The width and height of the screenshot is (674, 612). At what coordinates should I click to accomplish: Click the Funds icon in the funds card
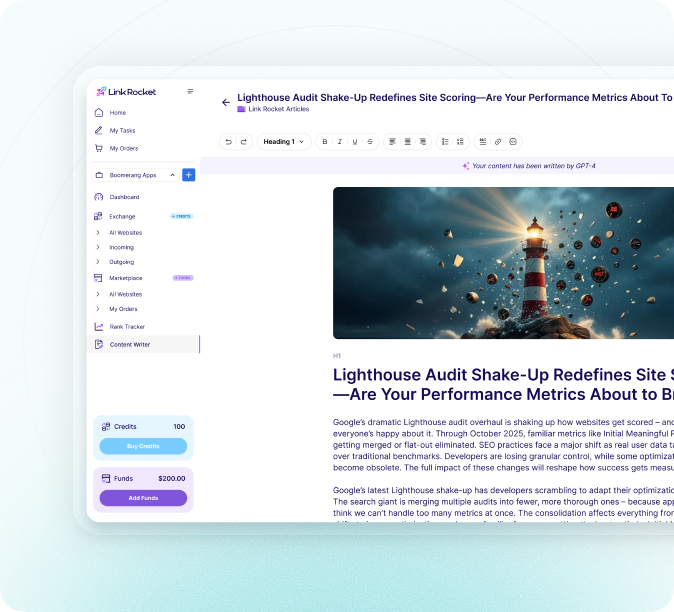pos(106,478)
